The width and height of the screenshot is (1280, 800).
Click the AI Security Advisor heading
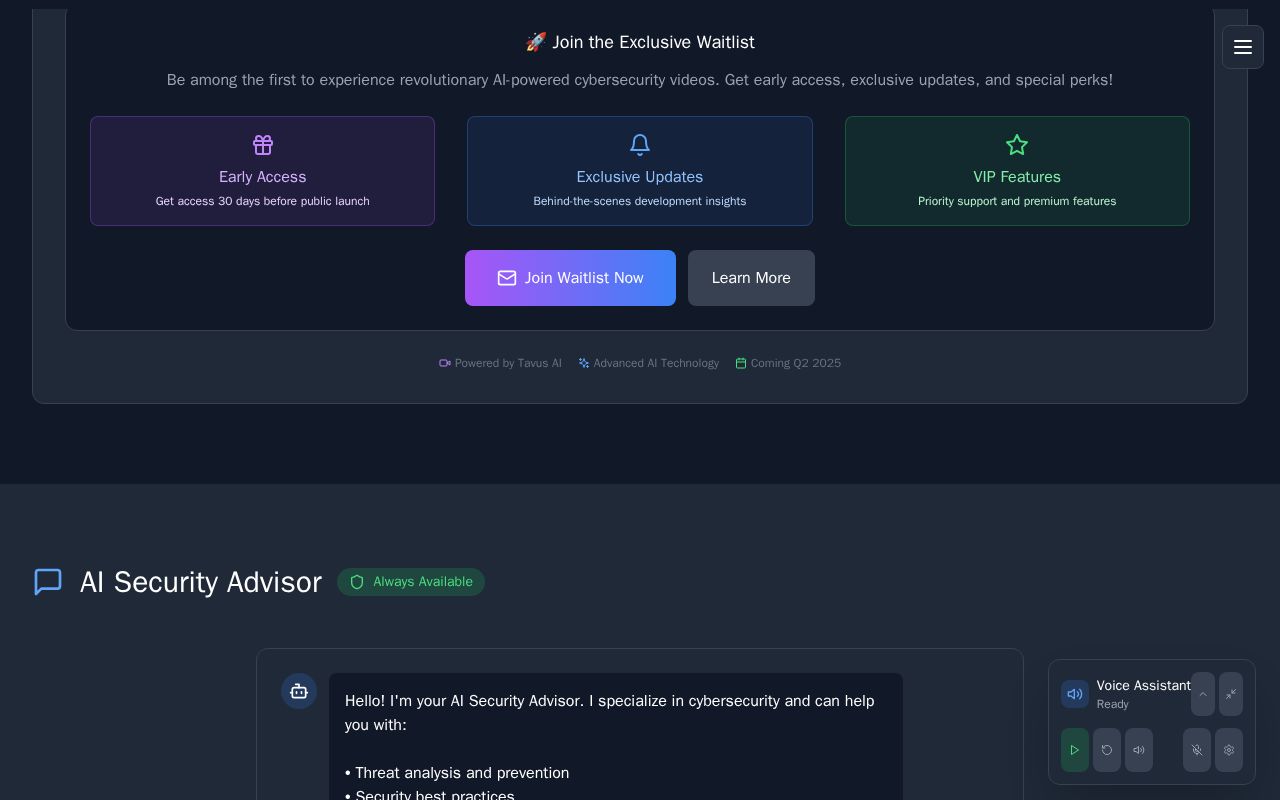(201, 582)
